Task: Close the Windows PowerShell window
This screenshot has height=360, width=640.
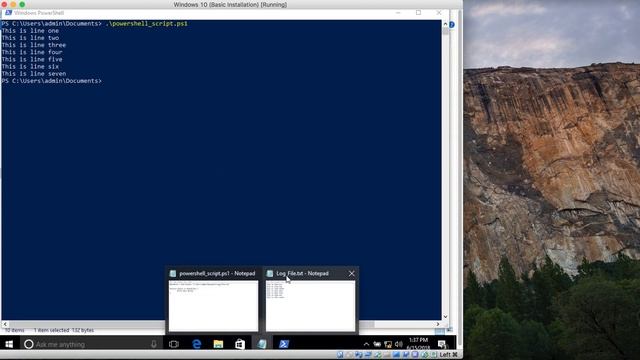Action: (x=439, y=13)
